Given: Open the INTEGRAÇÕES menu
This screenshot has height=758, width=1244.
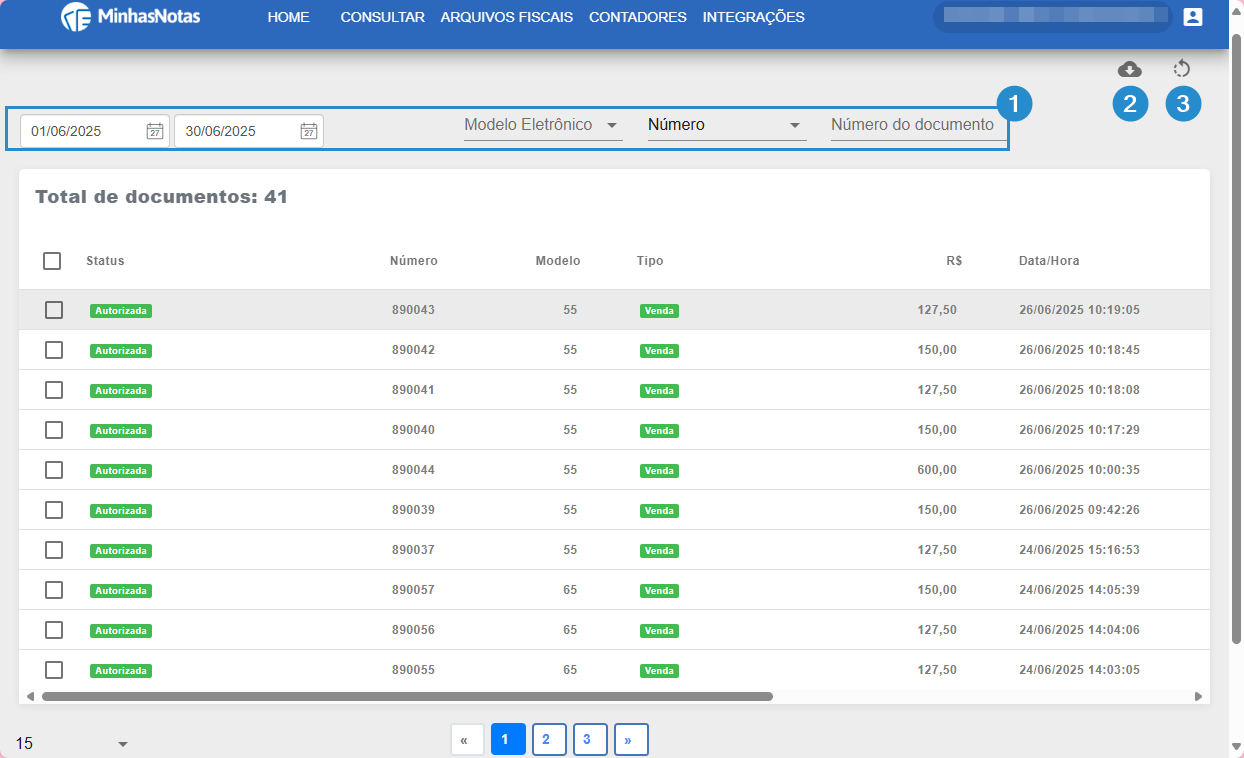Looking at the screenshot, I should (754, 17).
